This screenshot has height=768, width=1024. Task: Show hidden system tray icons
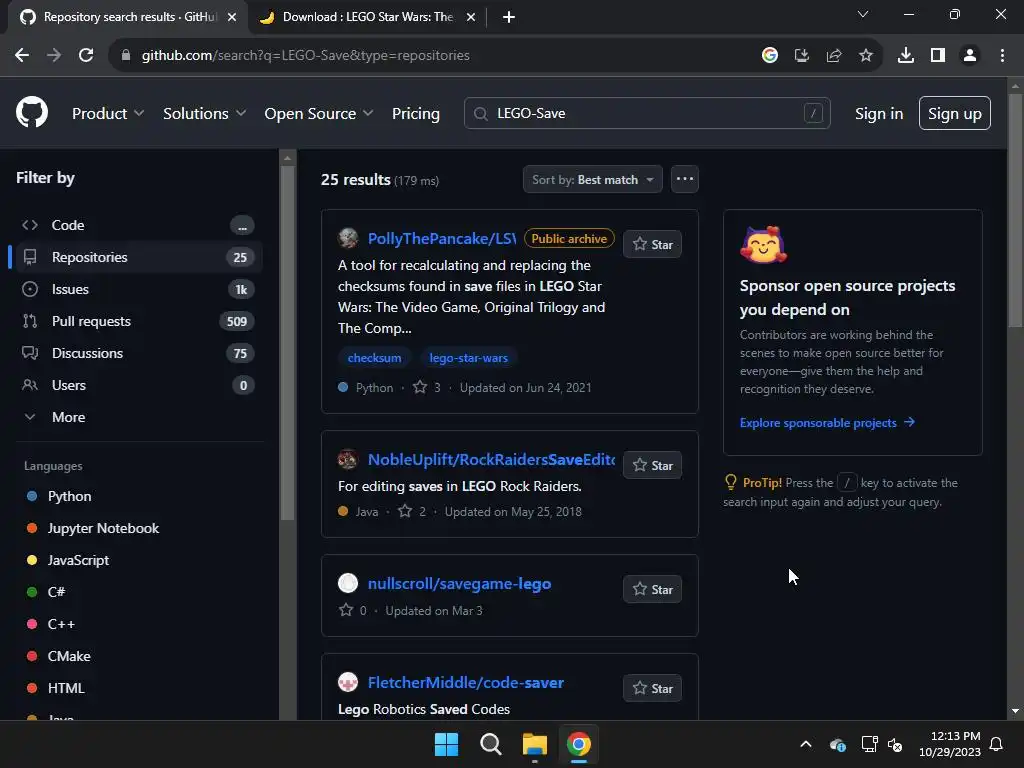coord(806,744)
